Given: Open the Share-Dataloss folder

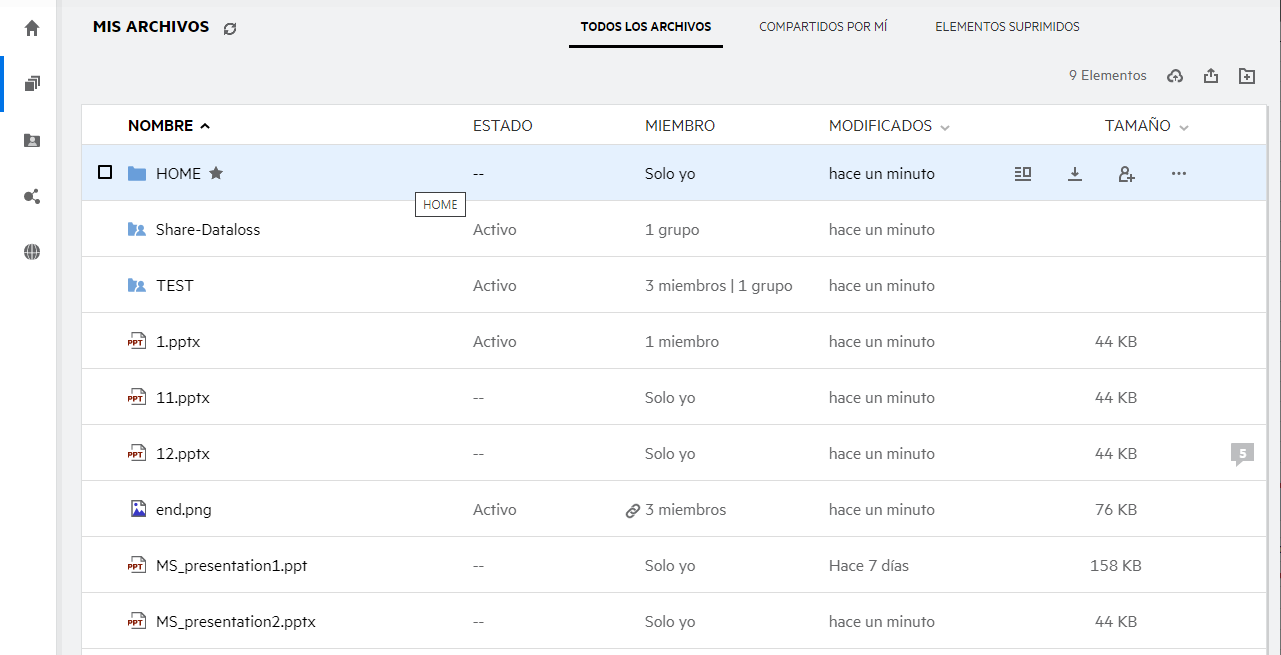Looking at the screenshot, I should (207, 230).
